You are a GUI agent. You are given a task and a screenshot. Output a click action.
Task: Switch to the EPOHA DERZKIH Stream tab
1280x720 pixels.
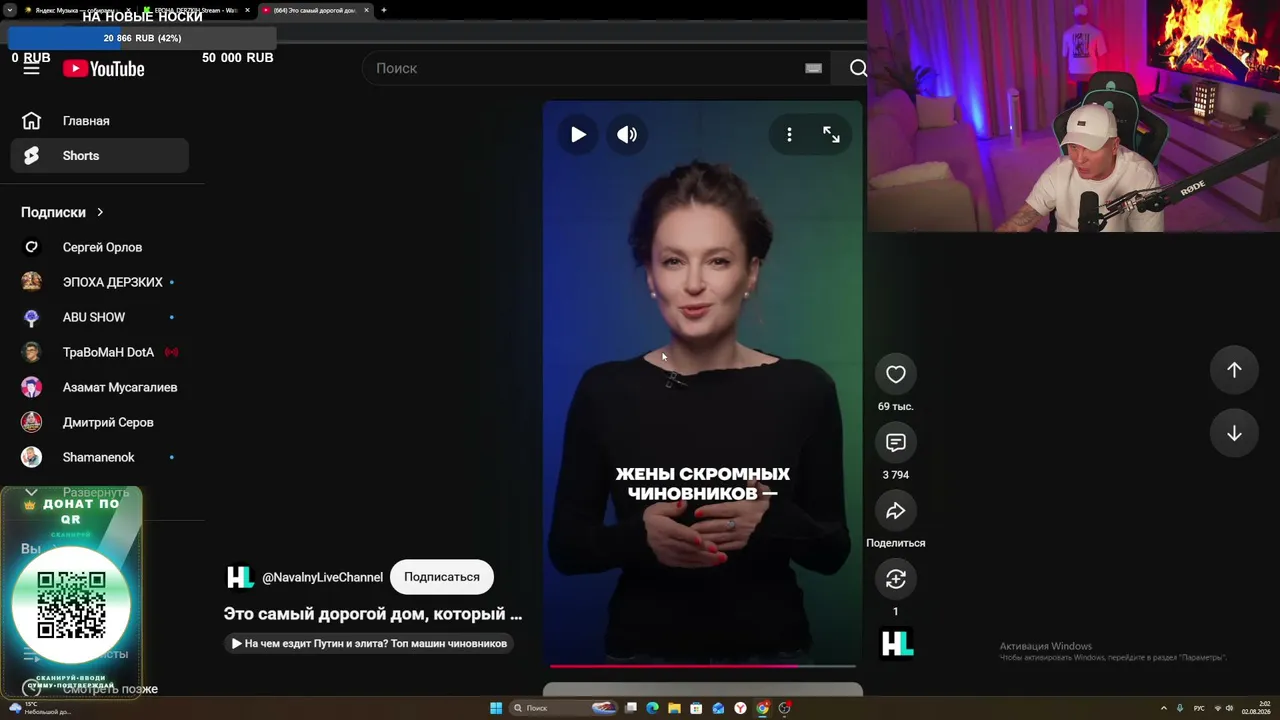point(196,10)
